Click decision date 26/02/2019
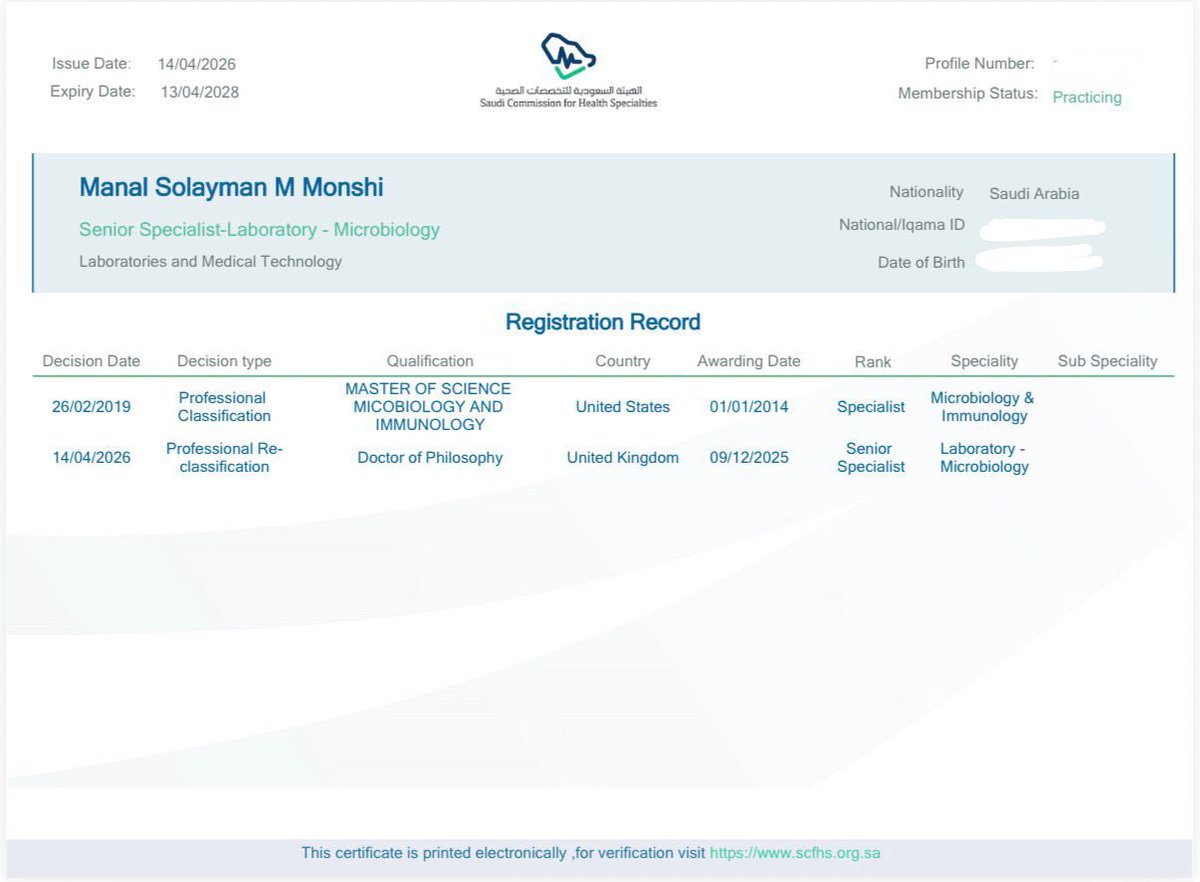 click(91, 407)
